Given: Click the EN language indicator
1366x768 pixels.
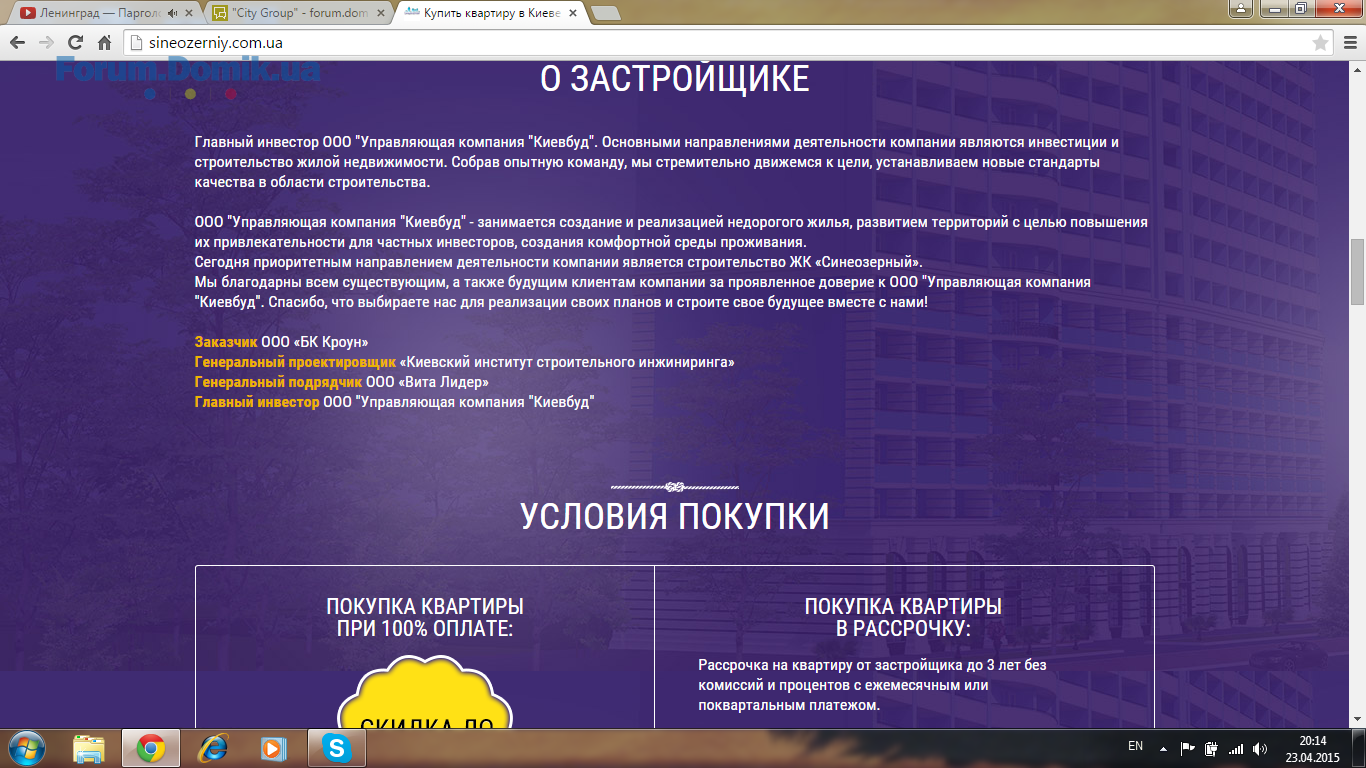Looking at the screenshot, I should [x=1135, y=746].
